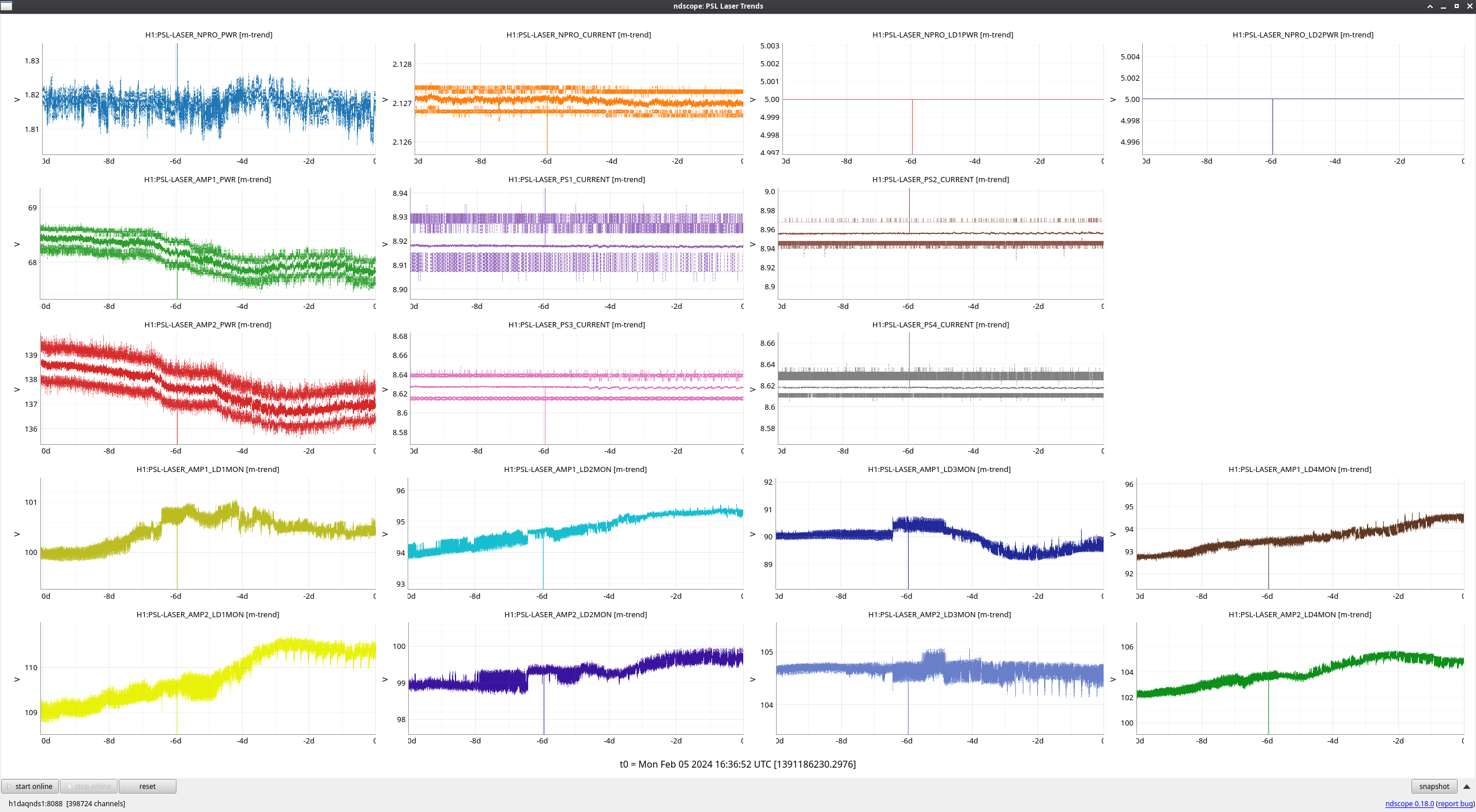Screen dimensions: 1476x812
Task: Click the shade-up arrow icon in title bar
Action: [1430, 6]
